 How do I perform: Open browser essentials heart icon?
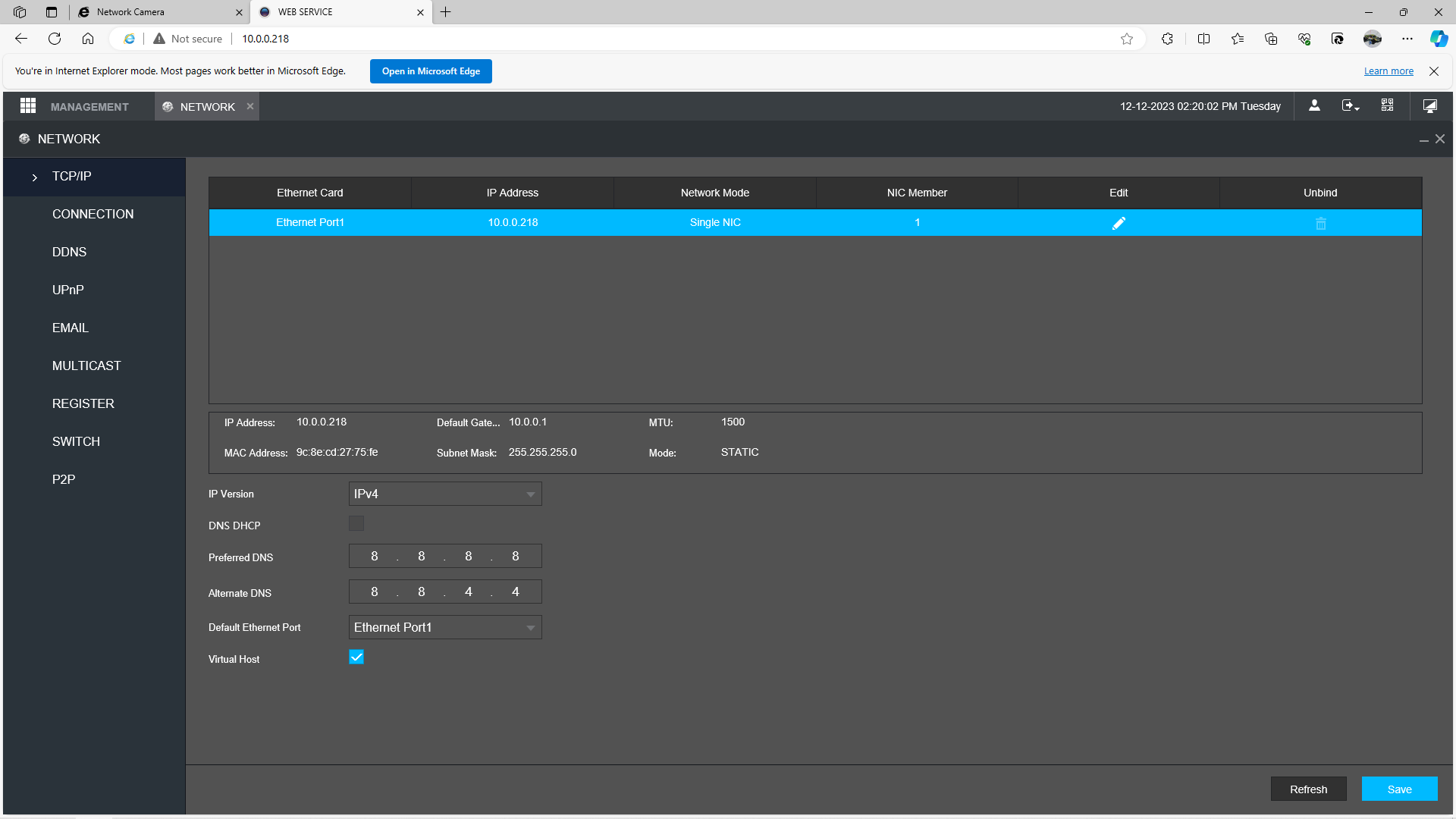coord(1304,39)
